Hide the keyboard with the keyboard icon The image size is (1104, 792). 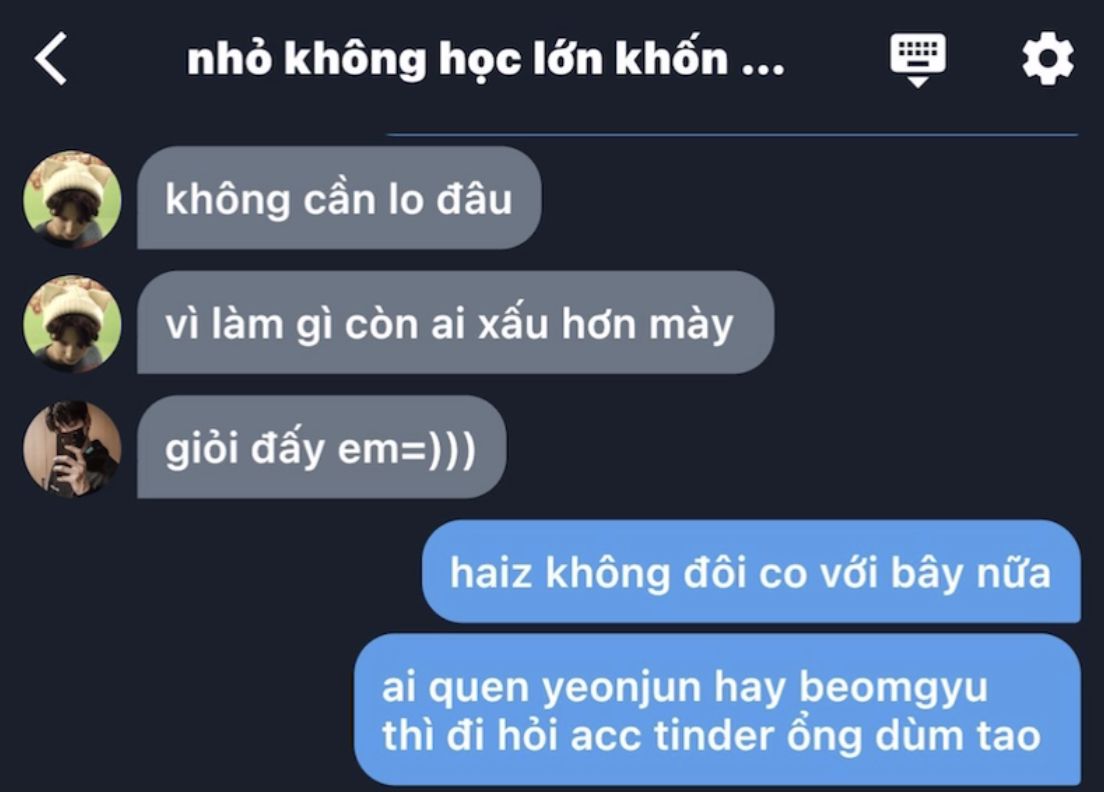coord(917,60)
